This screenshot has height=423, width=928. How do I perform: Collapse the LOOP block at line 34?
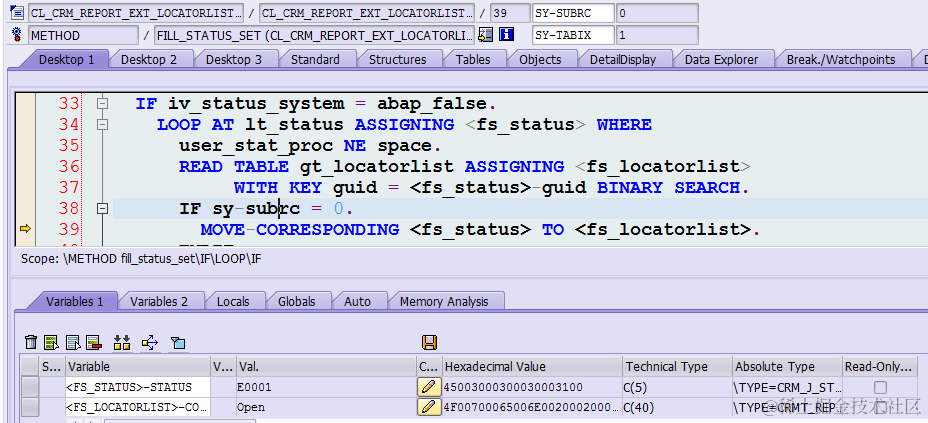coord(102,124)
